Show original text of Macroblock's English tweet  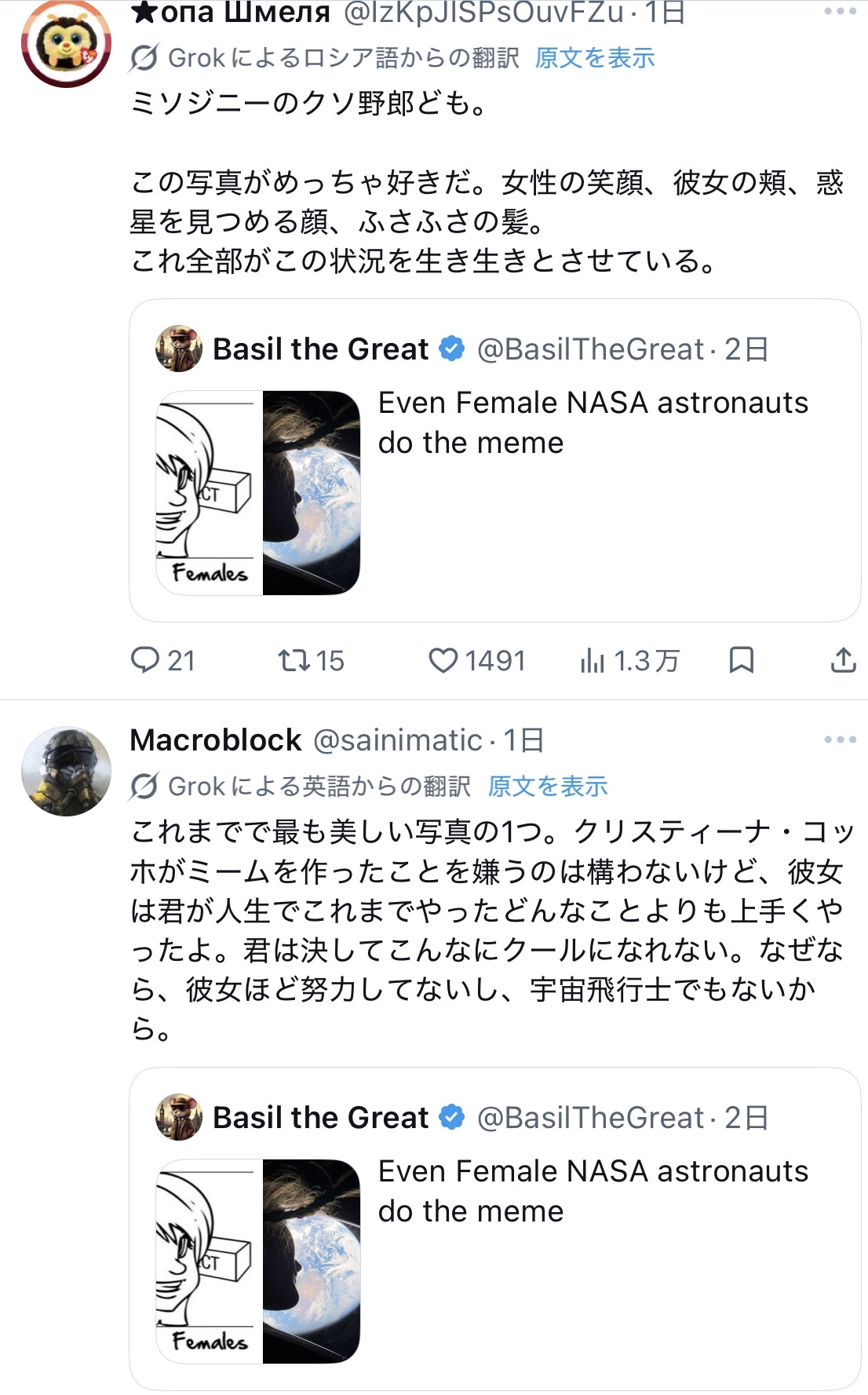point(547,786)
